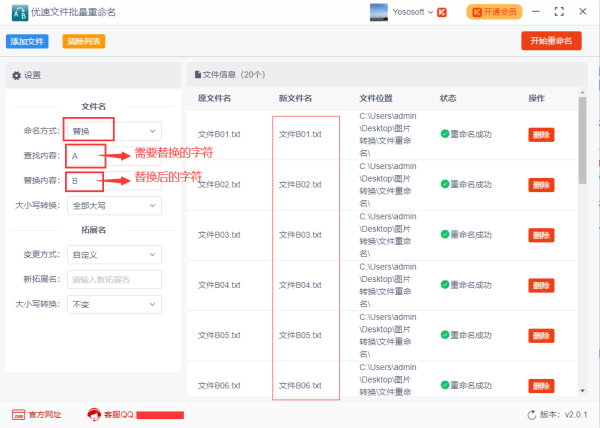Click the Yososoft user avatar
Image resolution: width=600 pixels, height=428 pixels.
click(x=380, y=12)
